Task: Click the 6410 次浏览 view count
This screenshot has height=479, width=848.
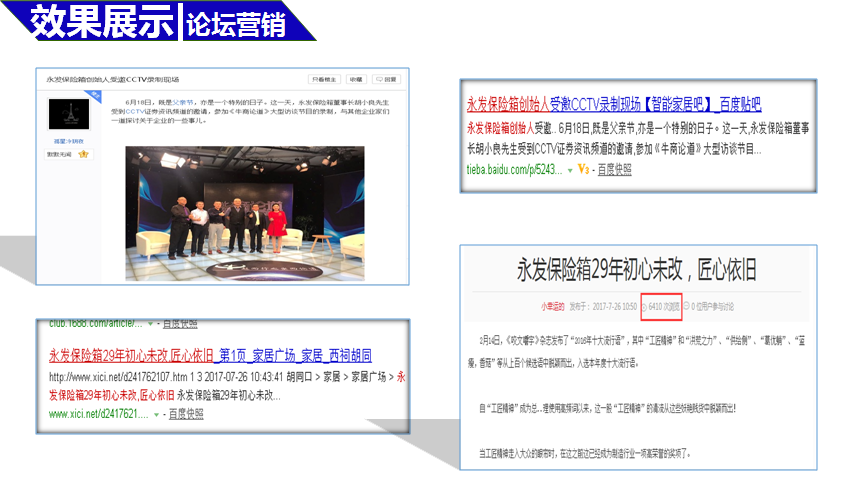Action: tap(664, 307)
